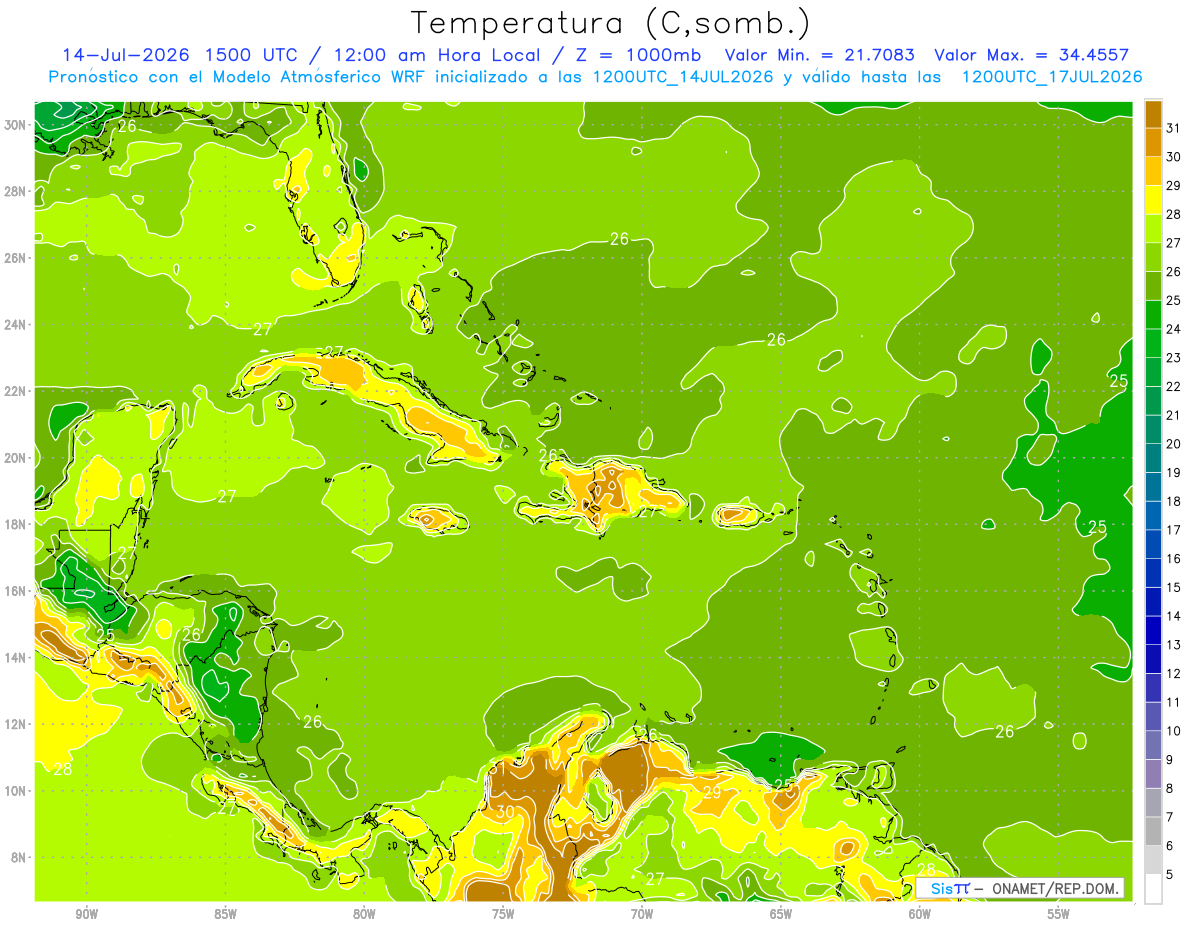Pick the blue legend swatch between 16 and 17

pos(1153,544)
